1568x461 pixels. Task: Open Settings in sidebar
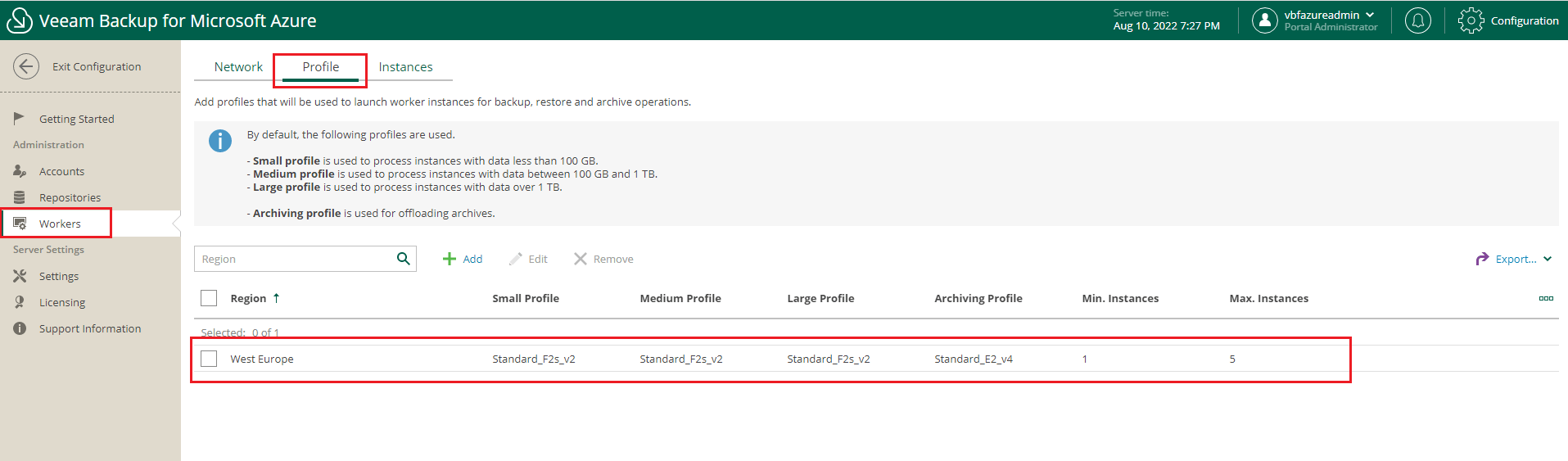(59, 276)
